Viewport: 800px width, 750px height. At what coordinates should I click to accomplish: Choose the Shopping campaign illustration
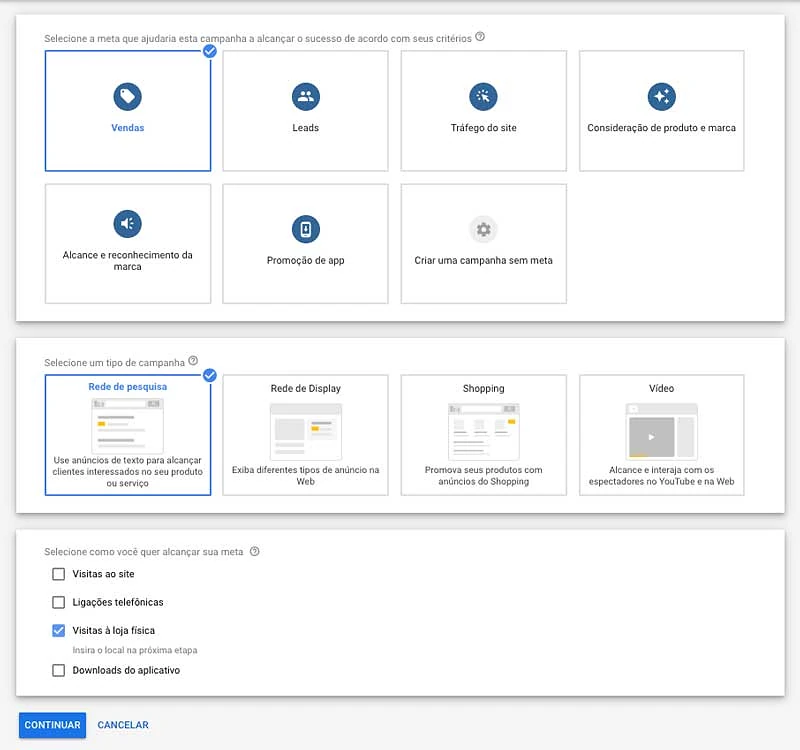[483, 432]
